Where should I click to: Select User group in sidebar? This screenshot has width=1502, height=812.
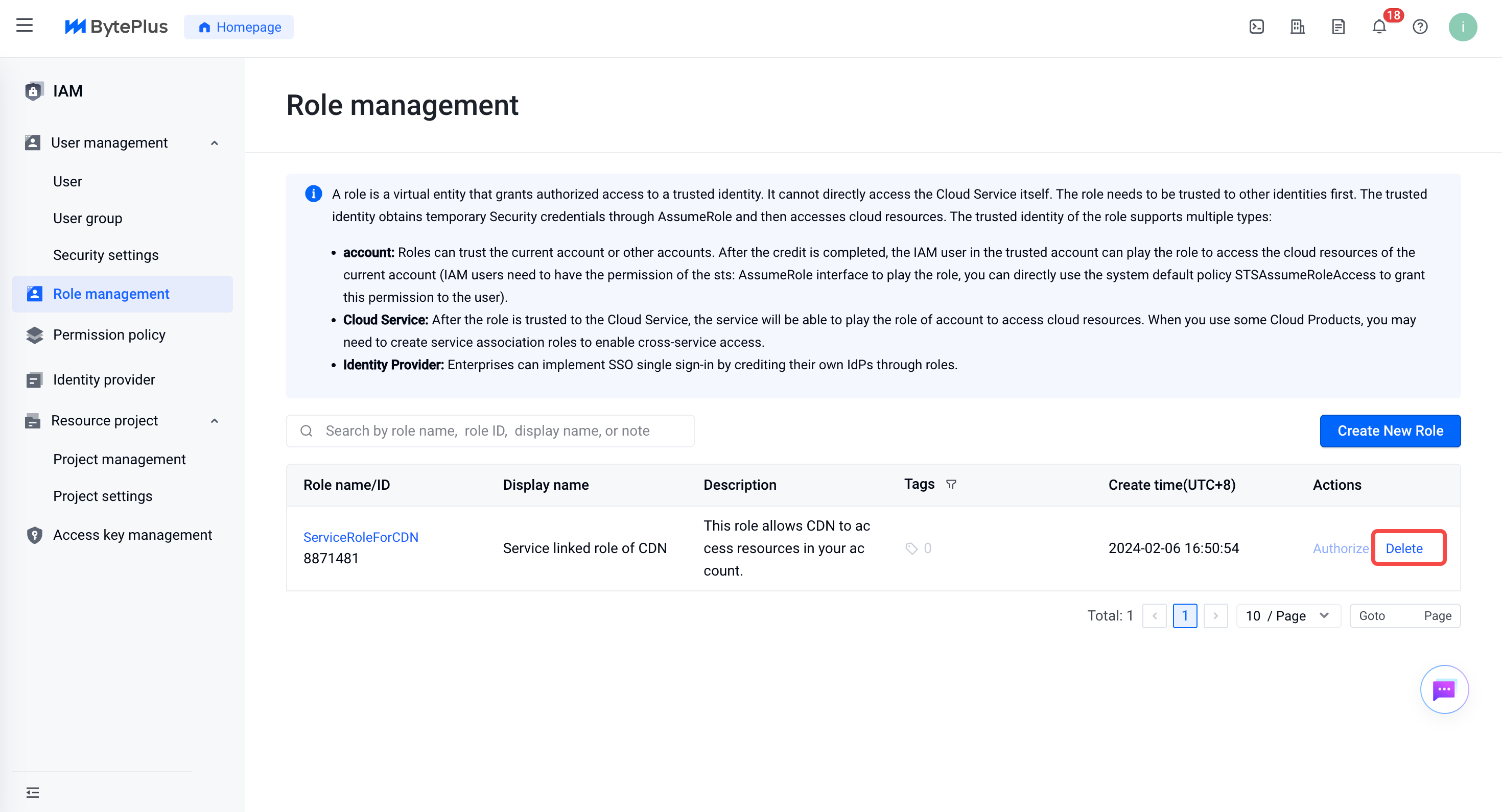(x=87, y=218)
